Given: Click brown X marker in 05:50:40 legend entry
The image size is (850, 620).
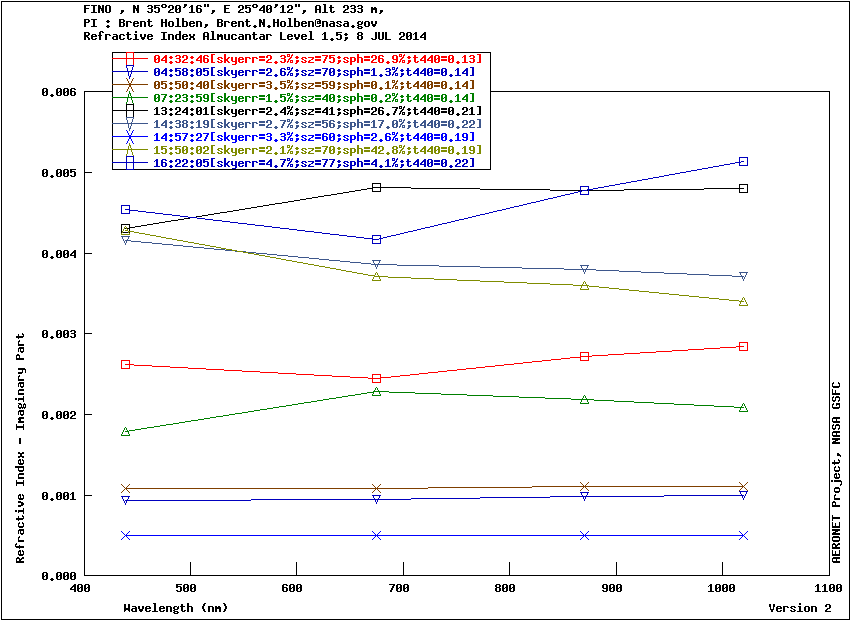Looking at the screenshot, I should (x=129, y=85).
